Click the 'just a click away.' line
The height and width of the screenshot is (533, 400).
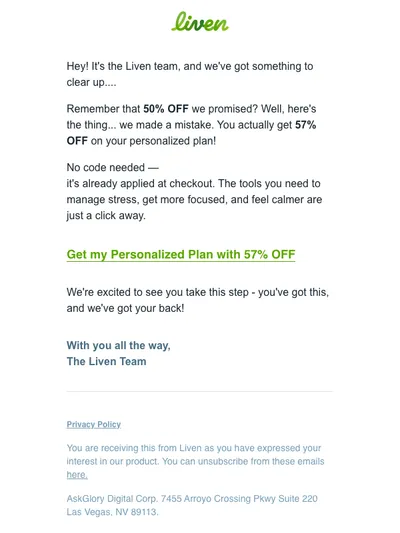(x=106, y=216)
